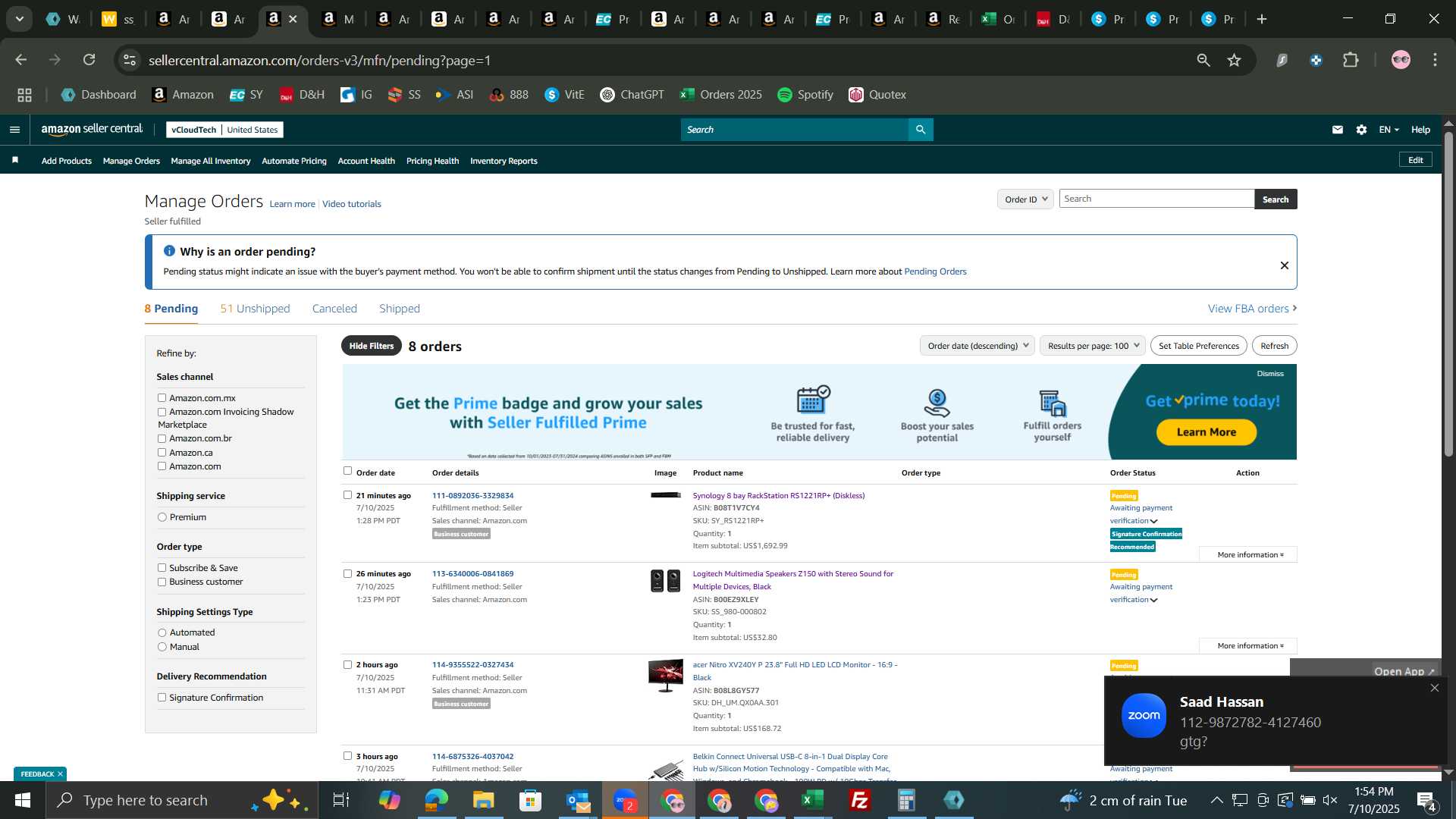Open the tab search dropdown arrow in Chrome
This screenshot has height=819, width=1456.
(x=19, y=19)
